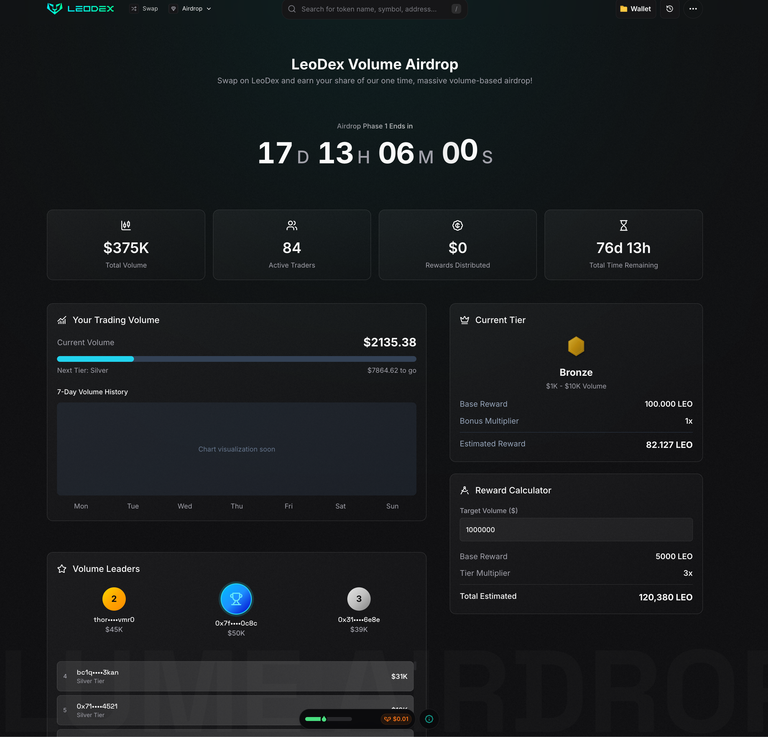
Task: Focus the token search field
Action: pos(374,9)
